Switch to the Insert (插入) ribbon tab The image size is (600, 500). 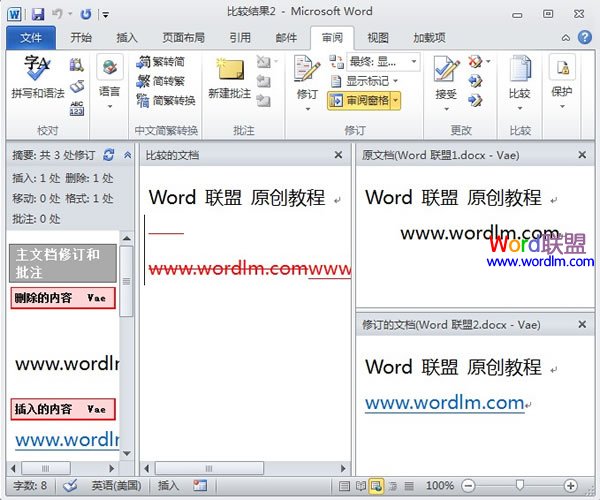(127, 37)
